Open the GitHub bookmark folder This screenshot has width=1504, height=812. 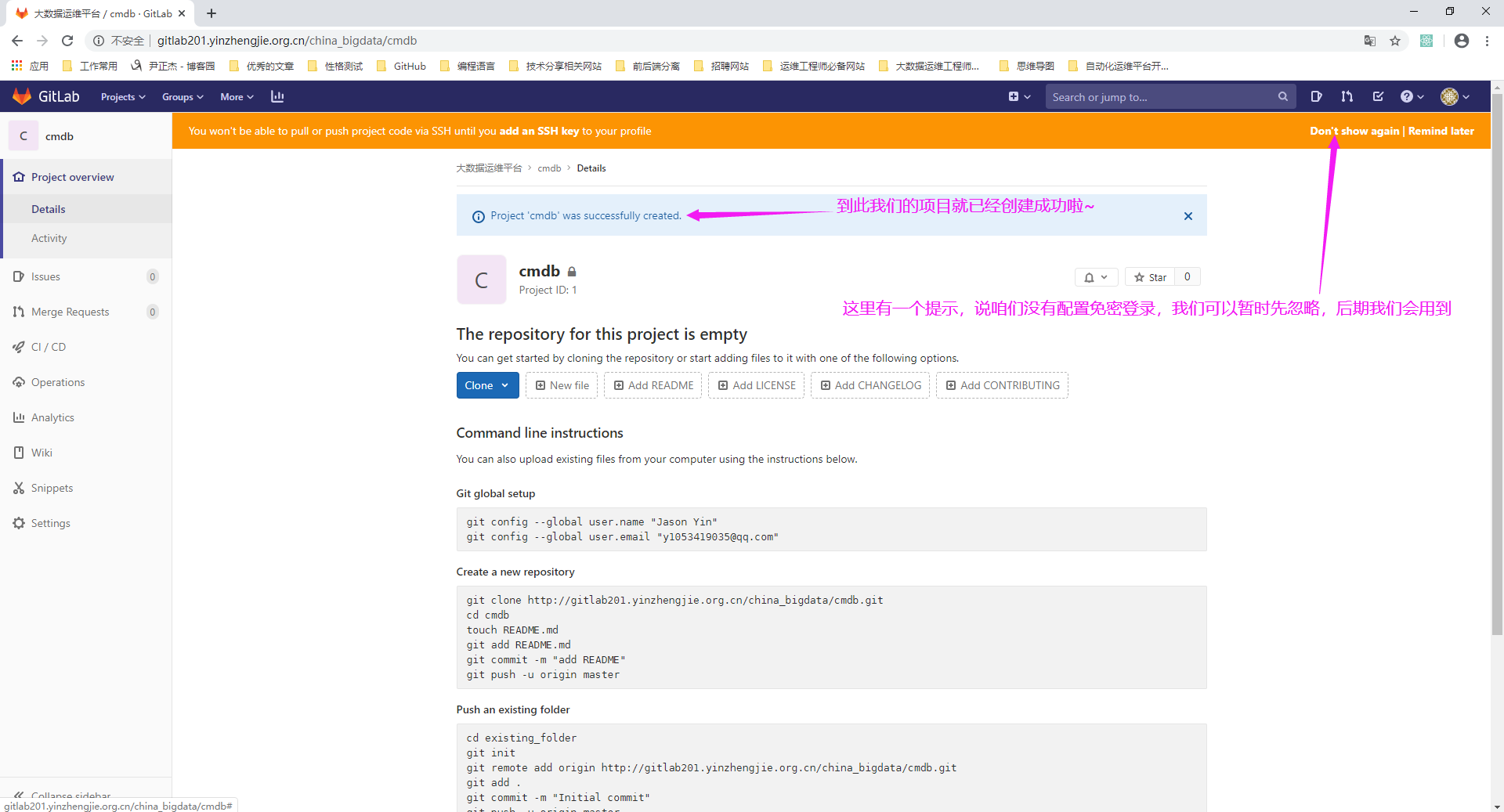pyautogui.click(x=401, y=66)
